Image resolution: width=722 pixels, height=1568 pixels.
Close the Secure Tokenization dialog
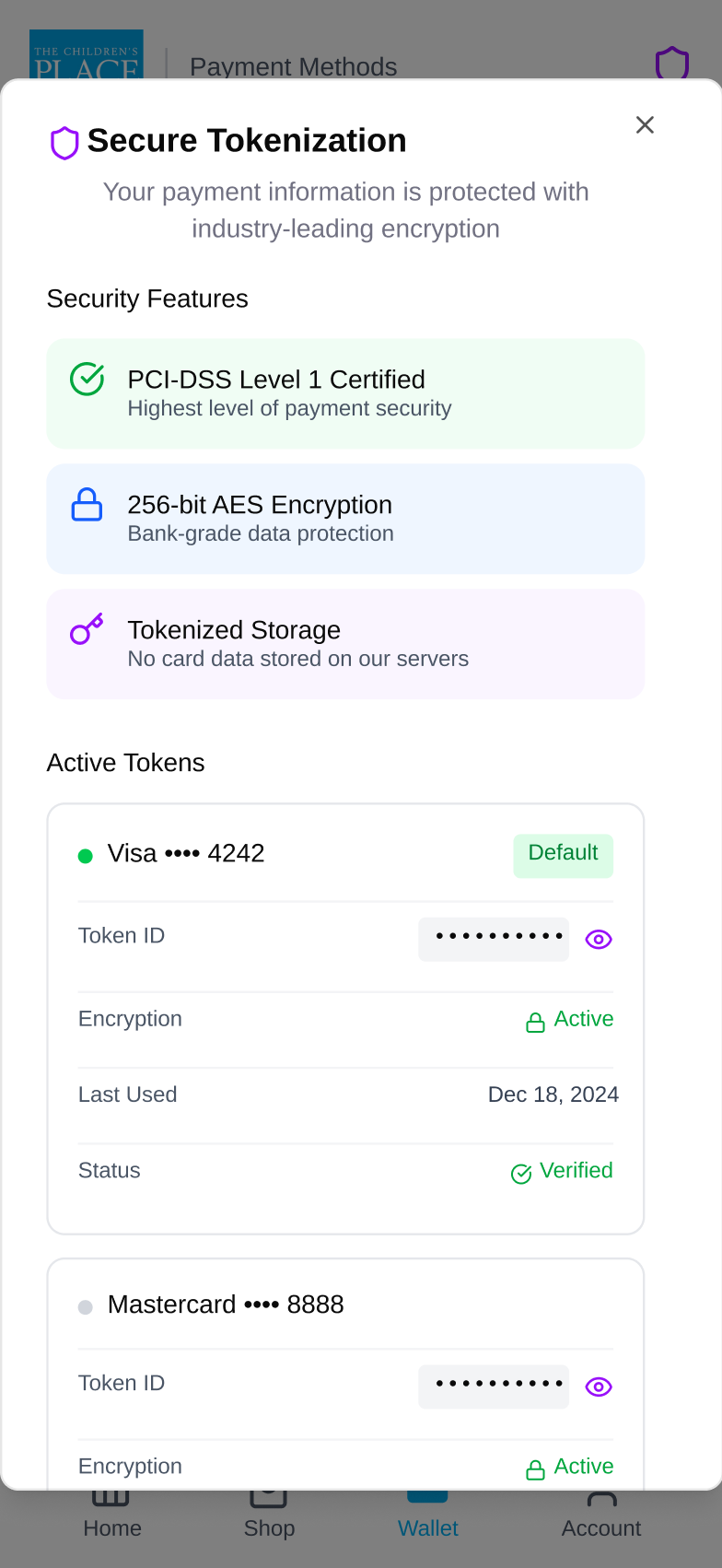point(645,125)
